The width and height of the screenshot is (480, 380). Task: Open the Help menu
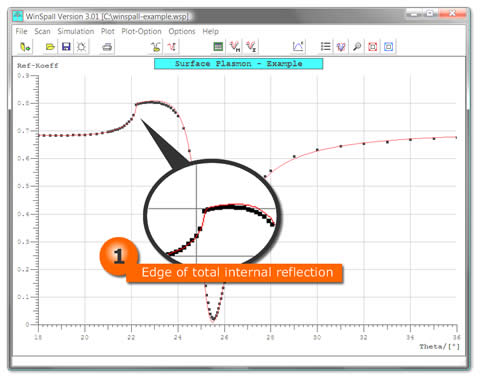pos(211,31)
